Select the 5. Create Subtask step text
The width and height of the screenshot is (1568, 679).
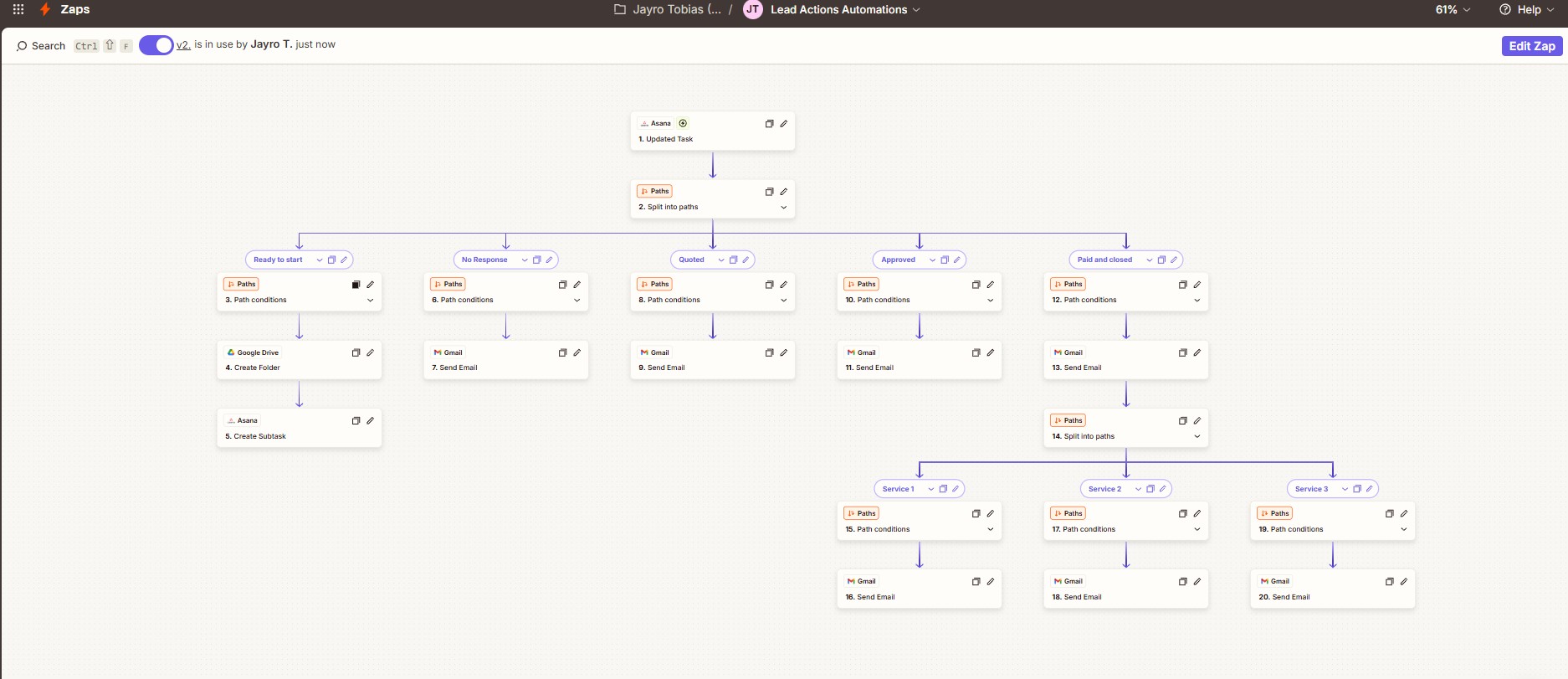click(255, 437)
